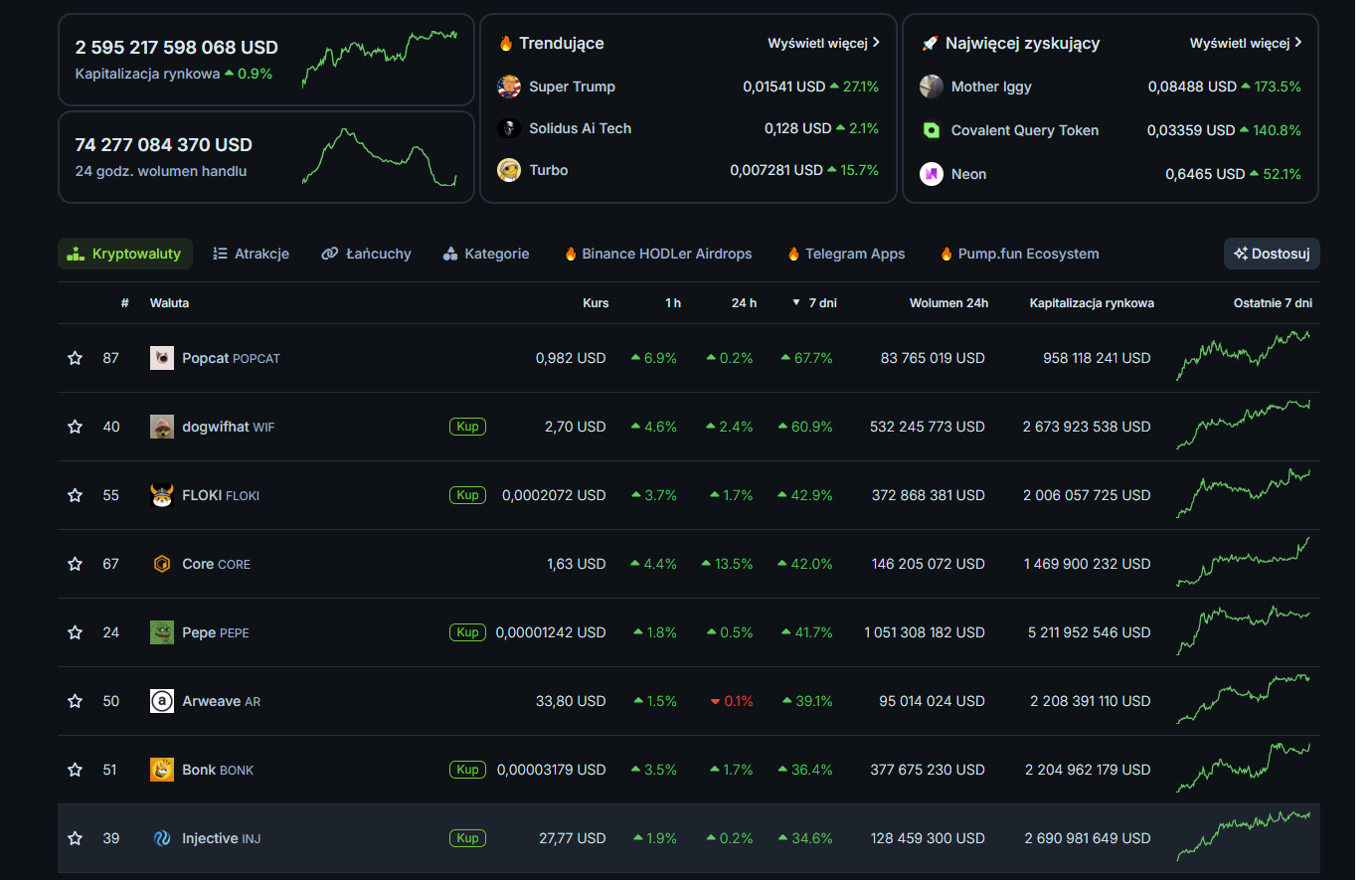Open Binance HODLer Airdrops tab
This screenshot has width=1372, height=880.
point(658,254)
